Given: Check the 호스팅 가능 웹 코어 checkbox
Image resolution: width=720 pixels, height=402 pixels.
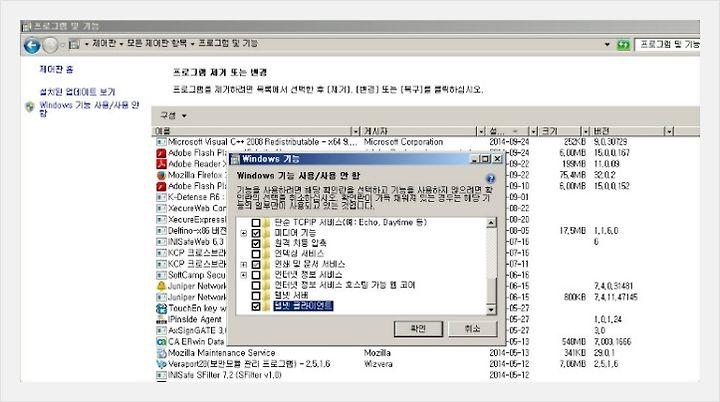Looking at the screenshot, I should pyautogui.click(x=256, y=285).
